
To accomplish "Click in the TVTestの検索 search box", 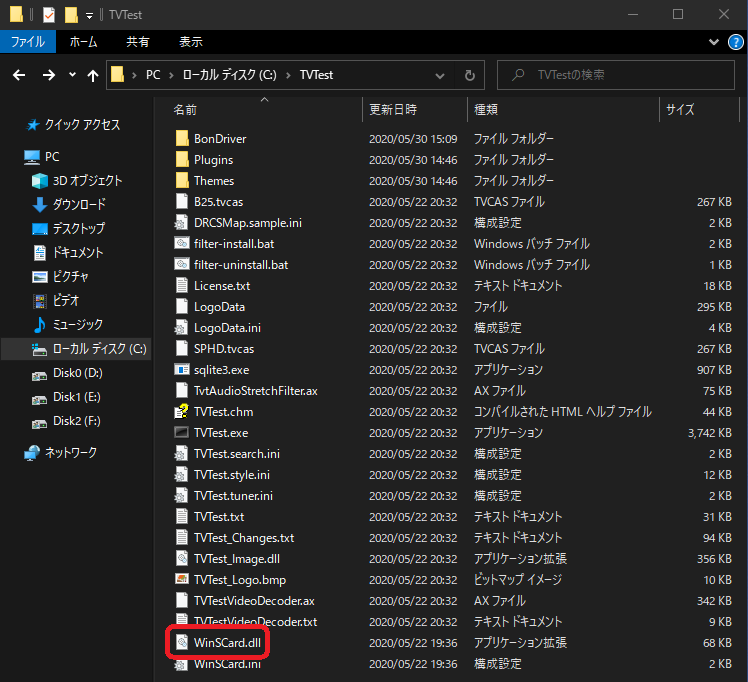I will (x=620, y=75).
